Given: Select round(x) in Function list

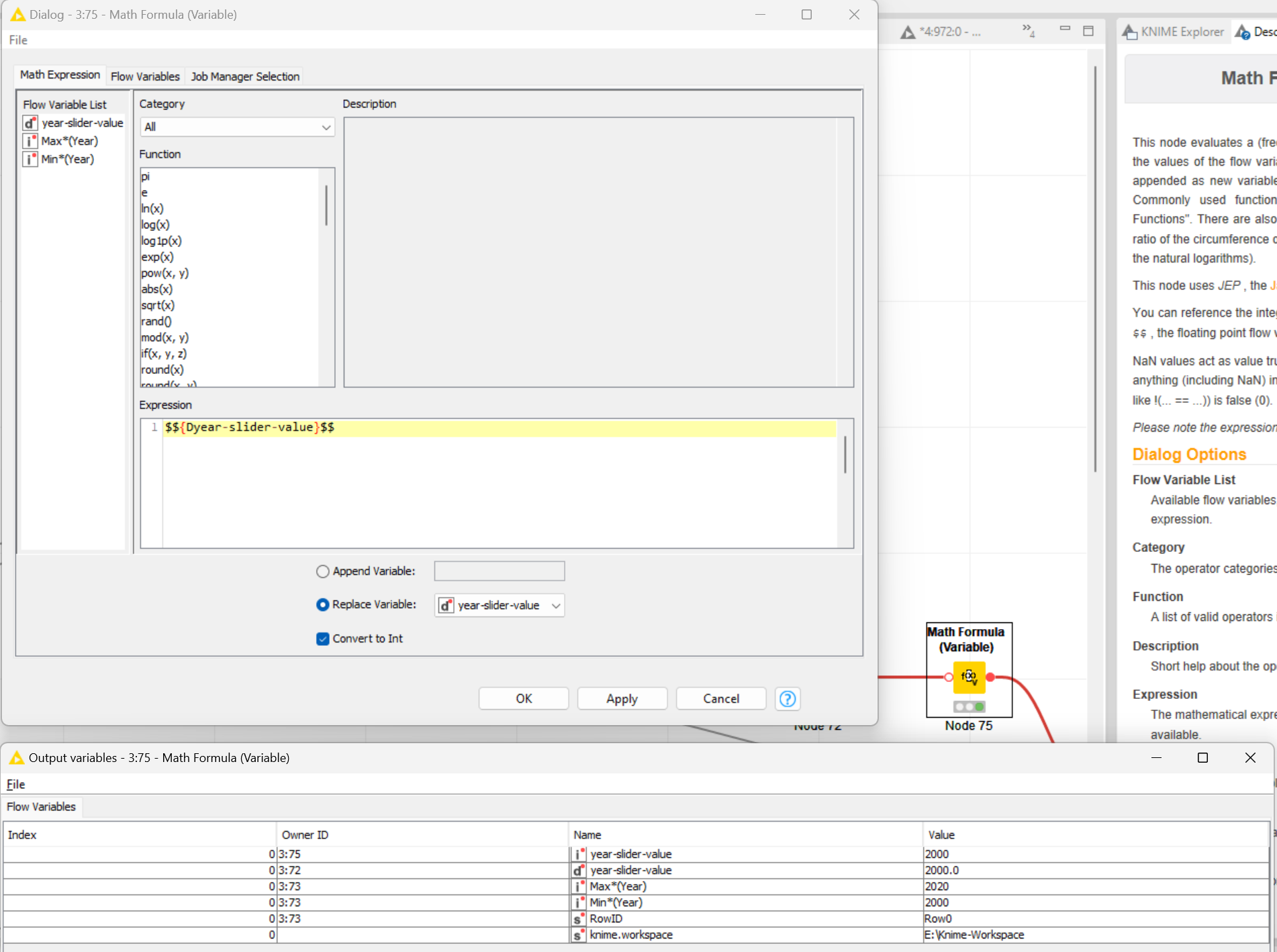Looking at the screenshot, I should pyautogui.click(x=162, y=370).
